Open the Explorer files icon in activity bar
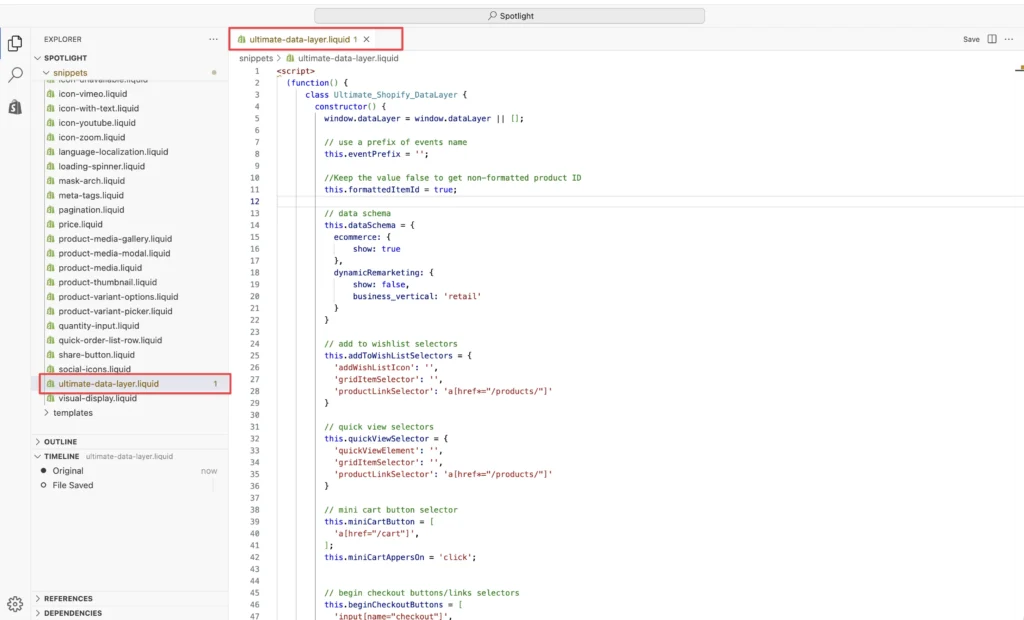Screen dimensions: 1024x620 pos(13,43)
